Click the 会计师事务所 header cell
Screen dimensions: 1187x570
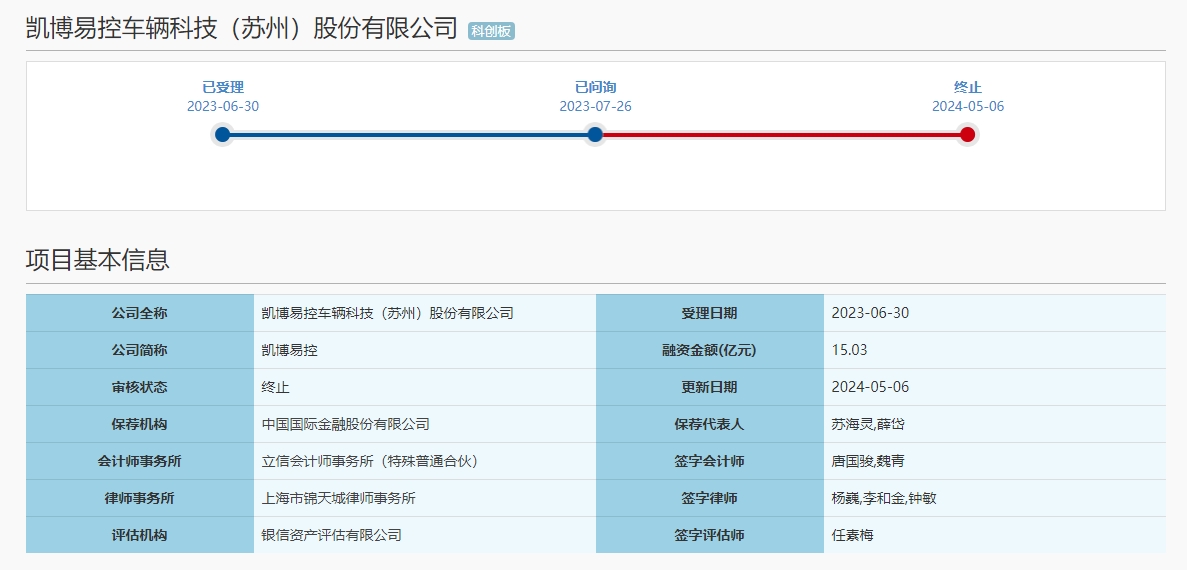(140, 461)
